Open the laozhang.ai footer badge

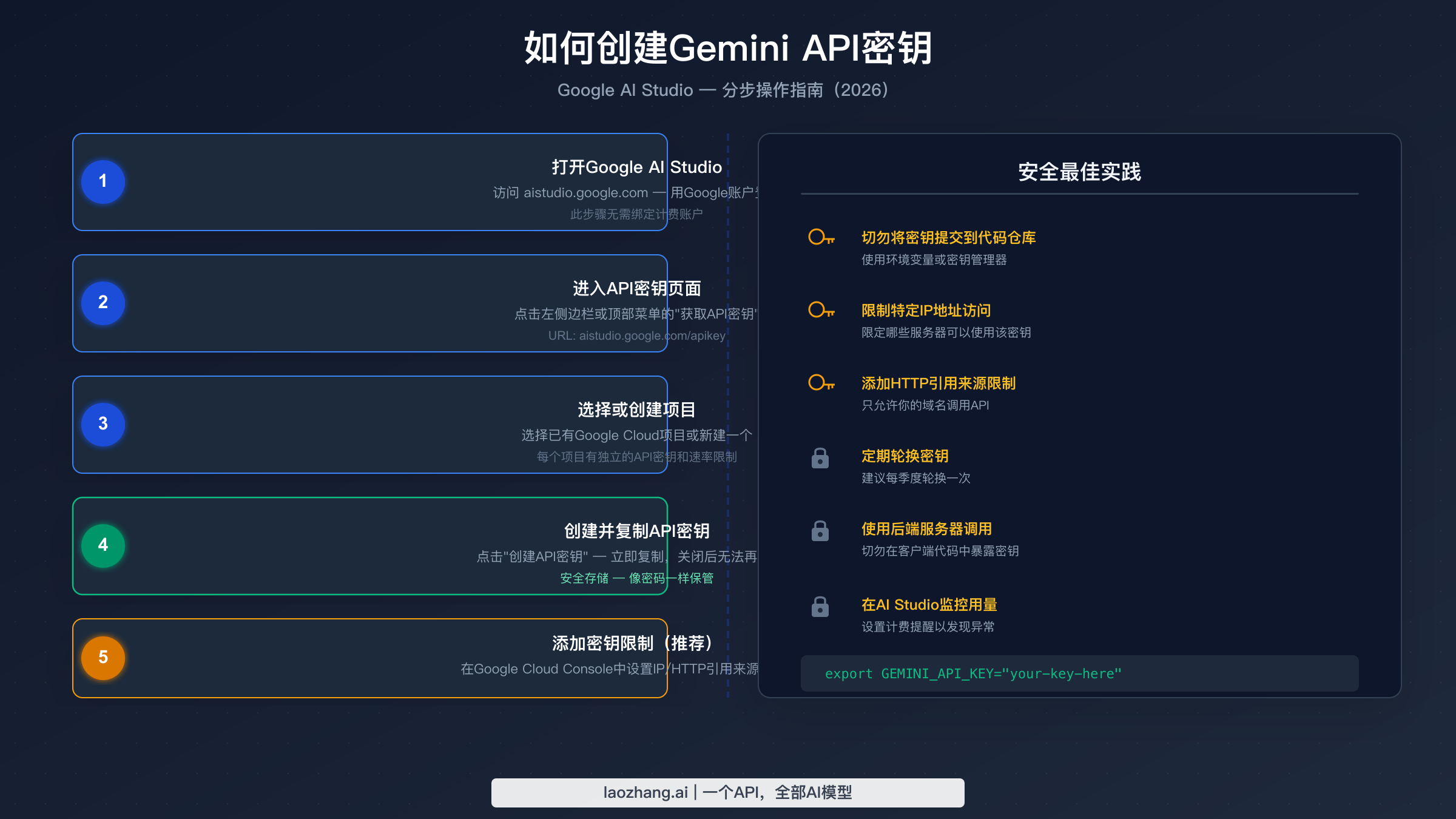coord(727,792)
